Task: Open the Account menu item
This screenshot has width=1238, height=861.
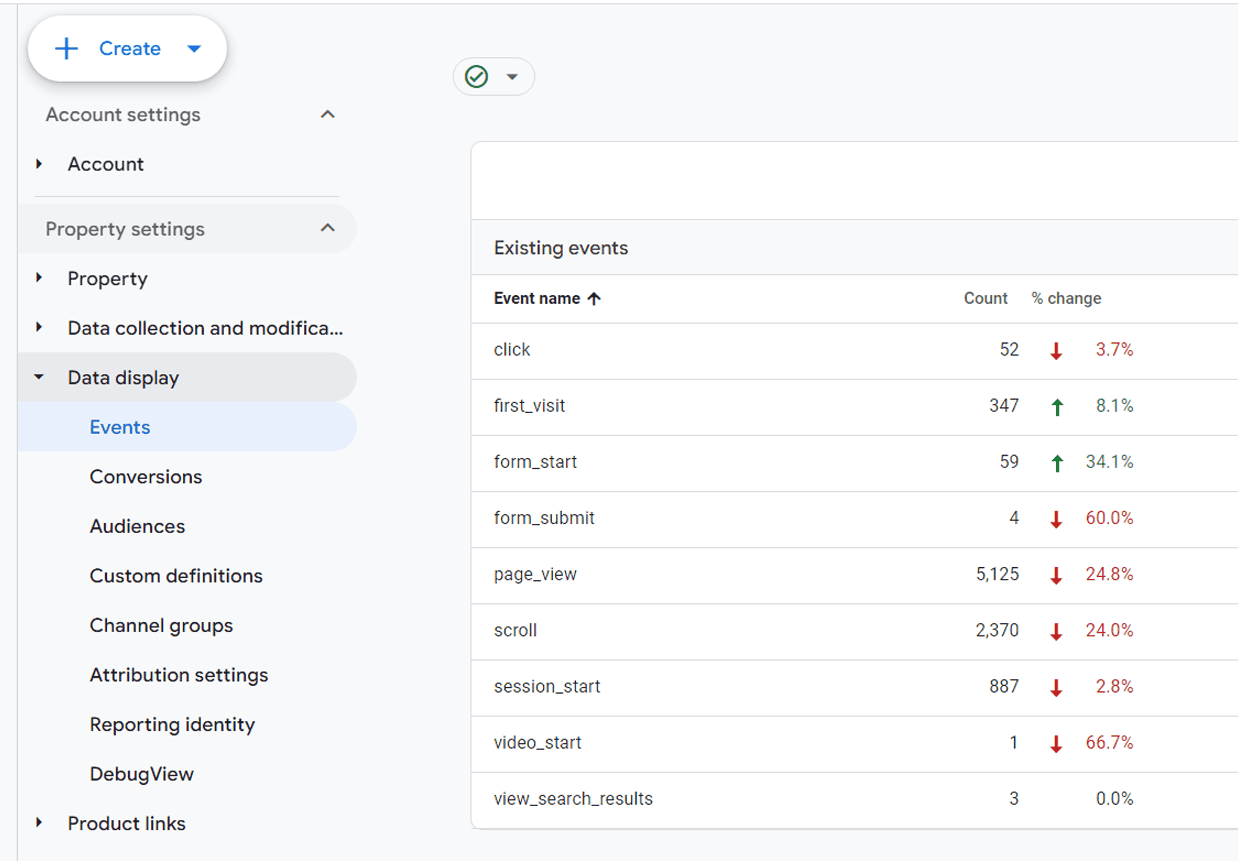Action: [106, 164]
